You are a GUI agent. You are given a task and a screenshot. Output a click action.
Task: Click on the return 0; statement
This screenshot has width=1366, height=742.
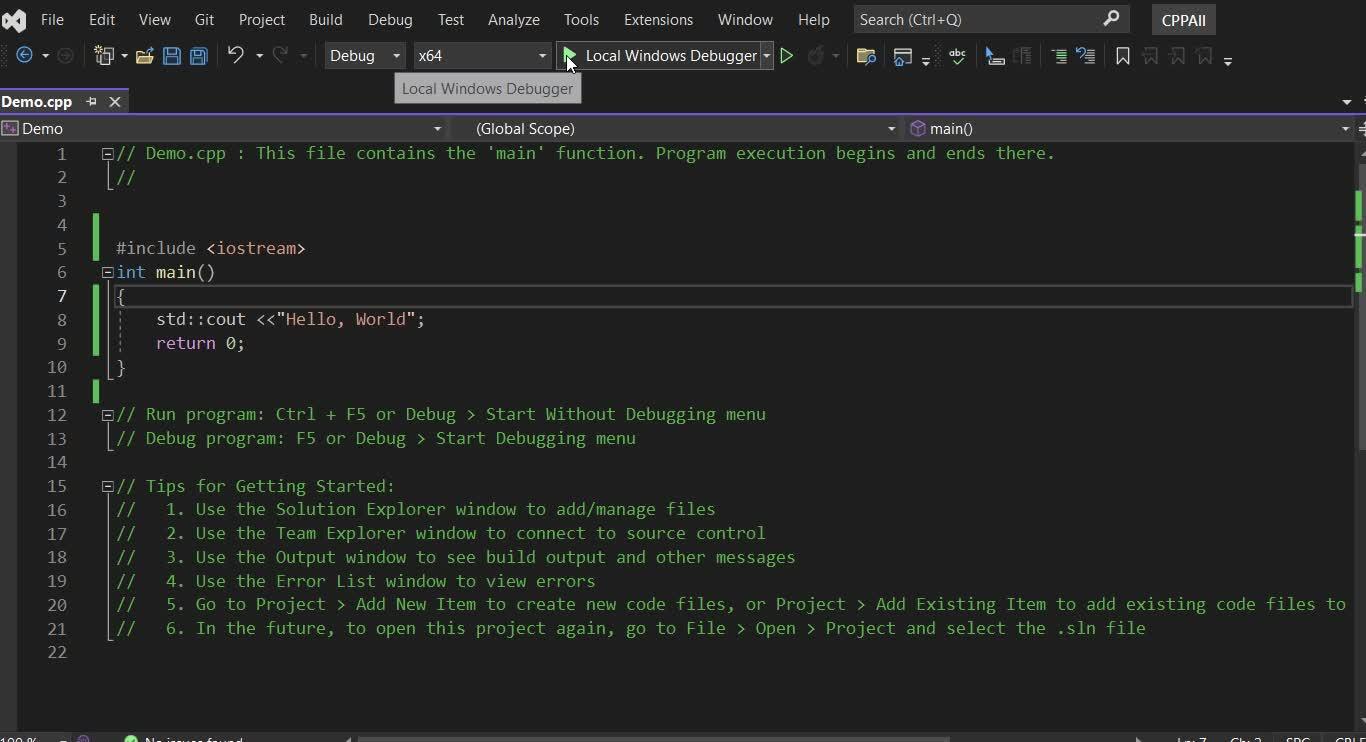click(x=200, y=343)
